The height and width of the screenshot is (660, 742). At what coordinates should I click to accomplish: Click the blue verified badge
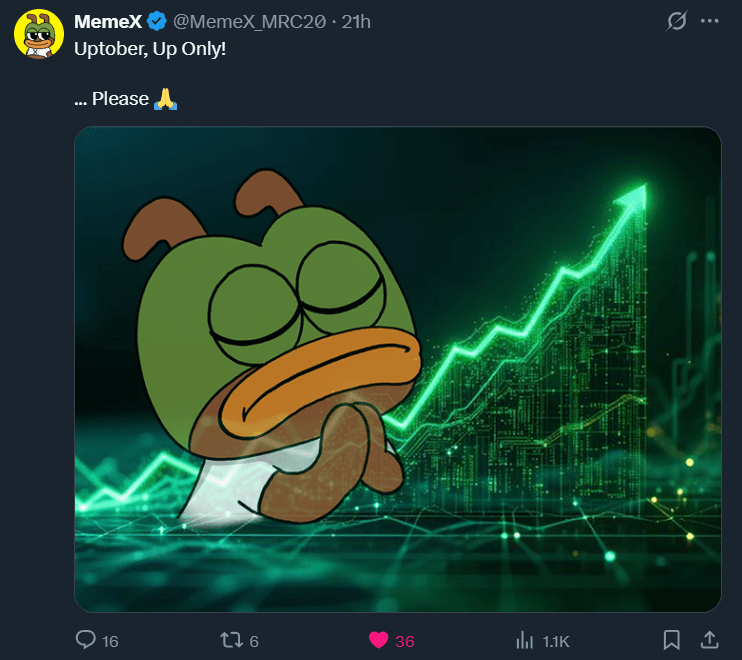tap(157, 21)
